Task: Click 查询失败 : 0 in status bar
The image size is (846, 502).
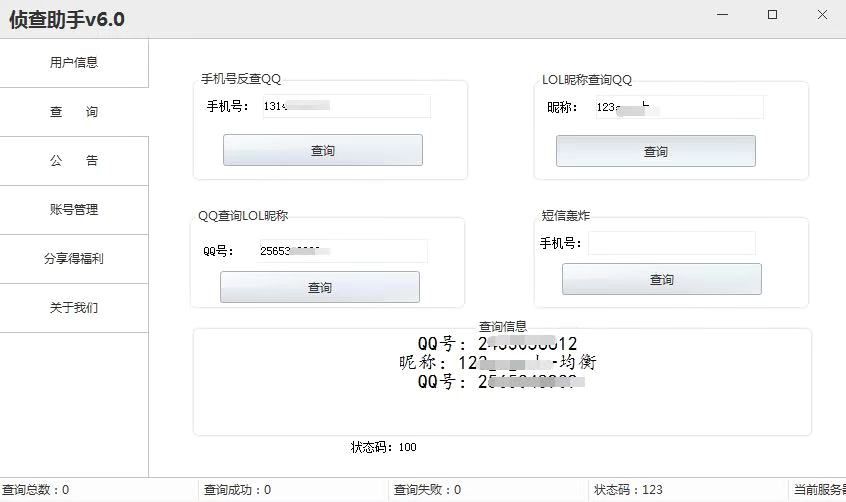Action: pyautogui.click(x=427, y=490)
